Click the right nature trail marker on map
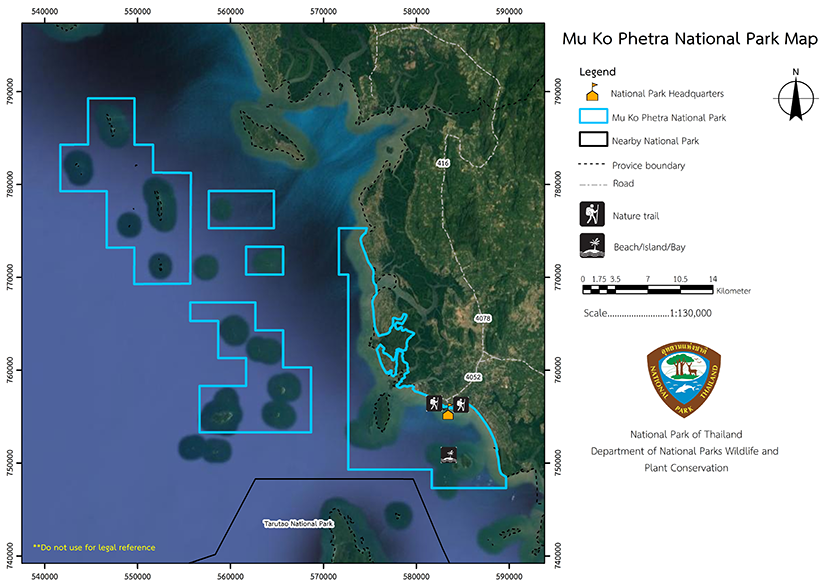 (x=460, y=404)
